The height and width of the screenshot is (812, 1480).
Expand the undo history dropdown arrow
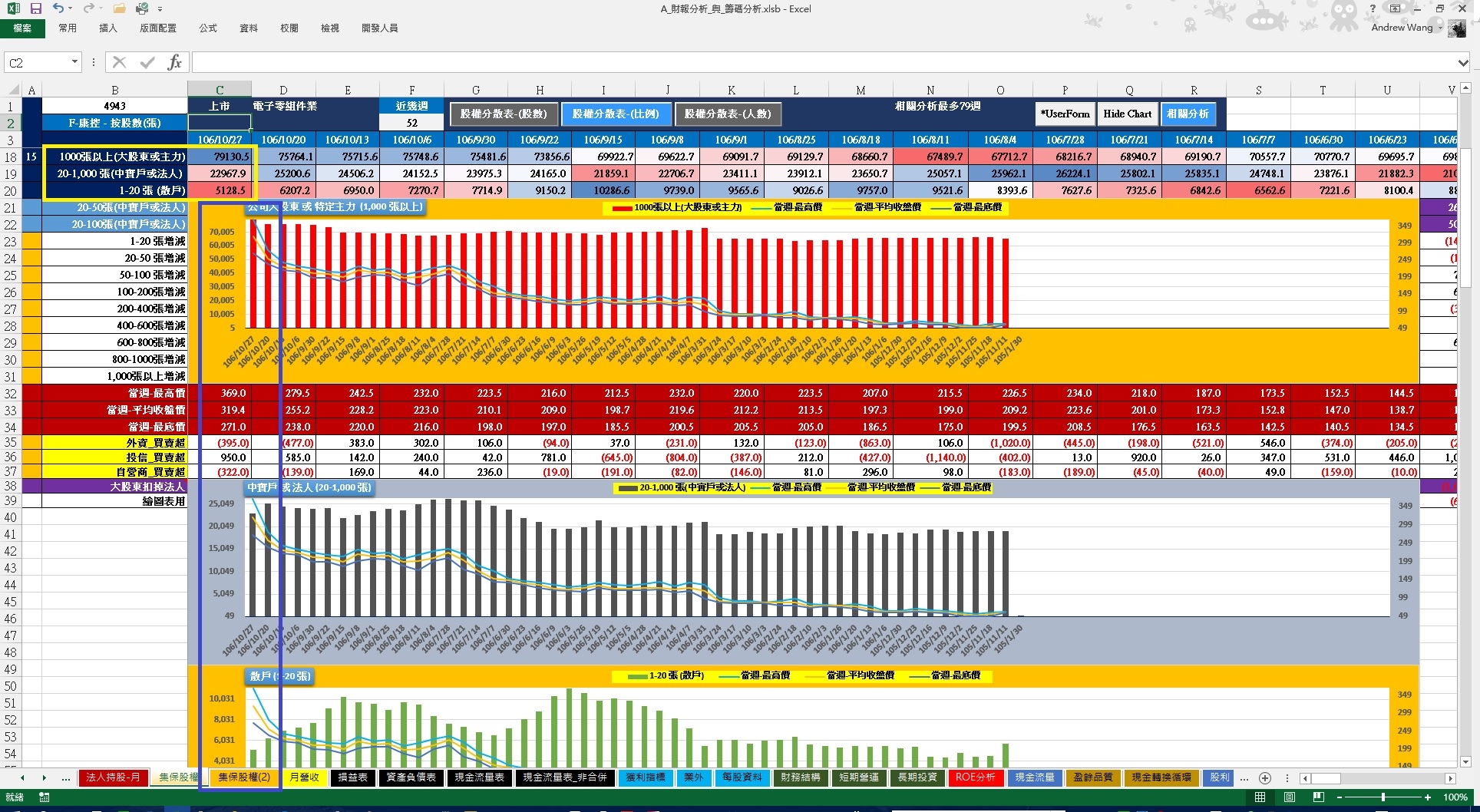[x=71, y=8]
